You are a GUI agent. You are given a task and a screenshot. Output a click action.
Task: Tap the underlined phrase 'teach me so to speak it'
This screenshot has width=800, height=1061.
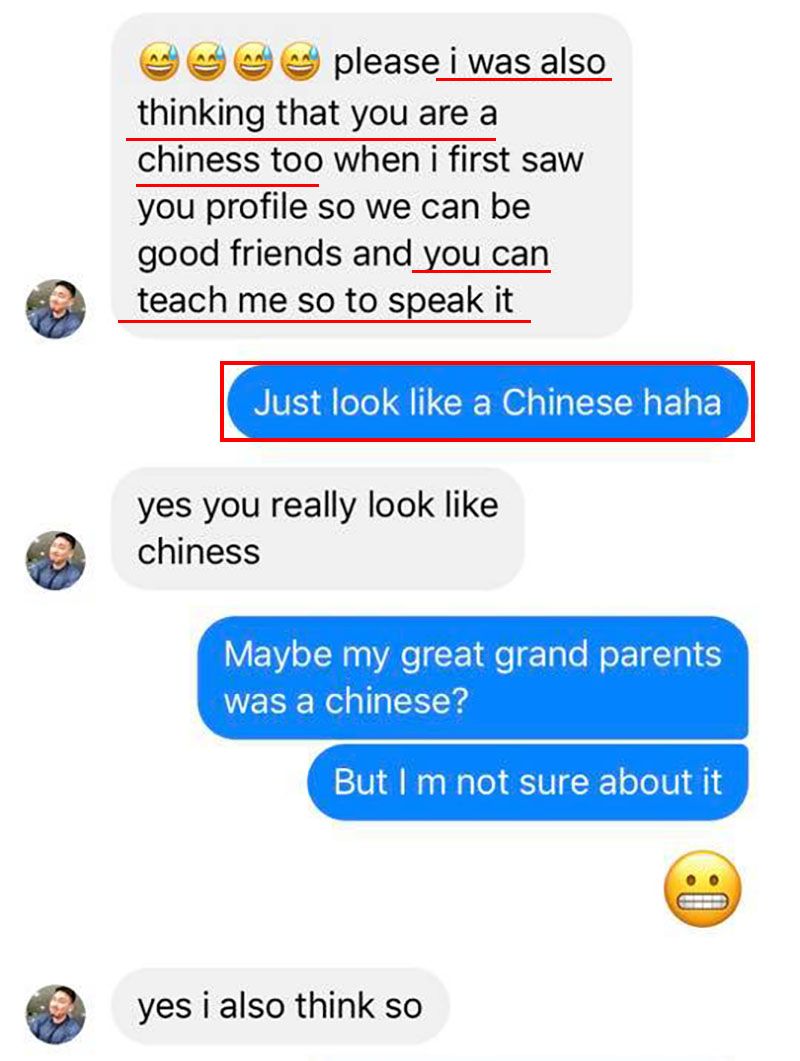(326, 300)
